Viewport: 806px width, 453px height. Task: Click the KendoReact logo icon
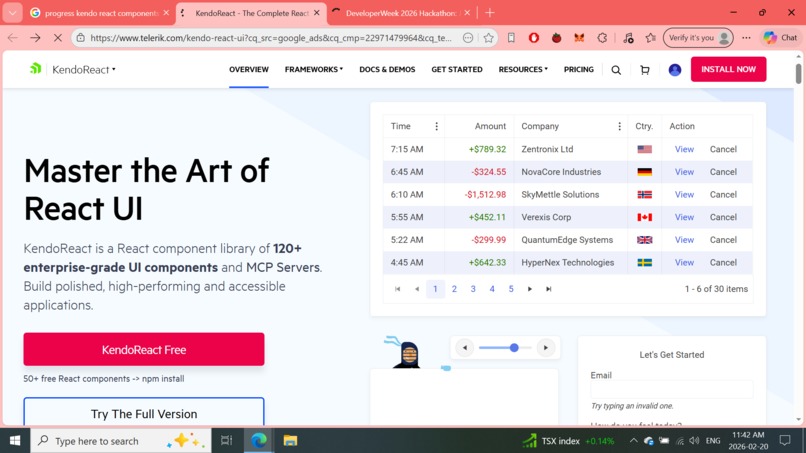tap(35, 68)
